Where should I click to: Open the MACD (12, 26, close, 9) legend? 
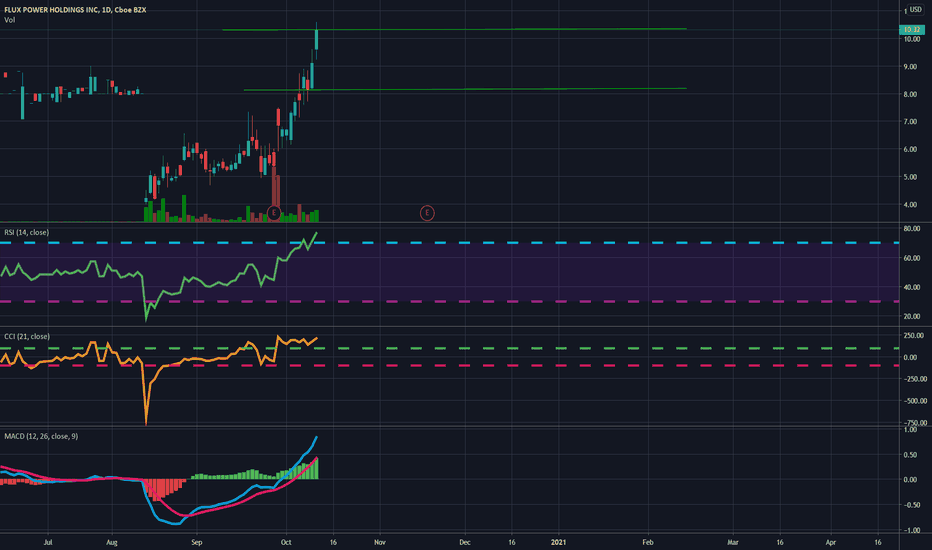pos(41,436)
